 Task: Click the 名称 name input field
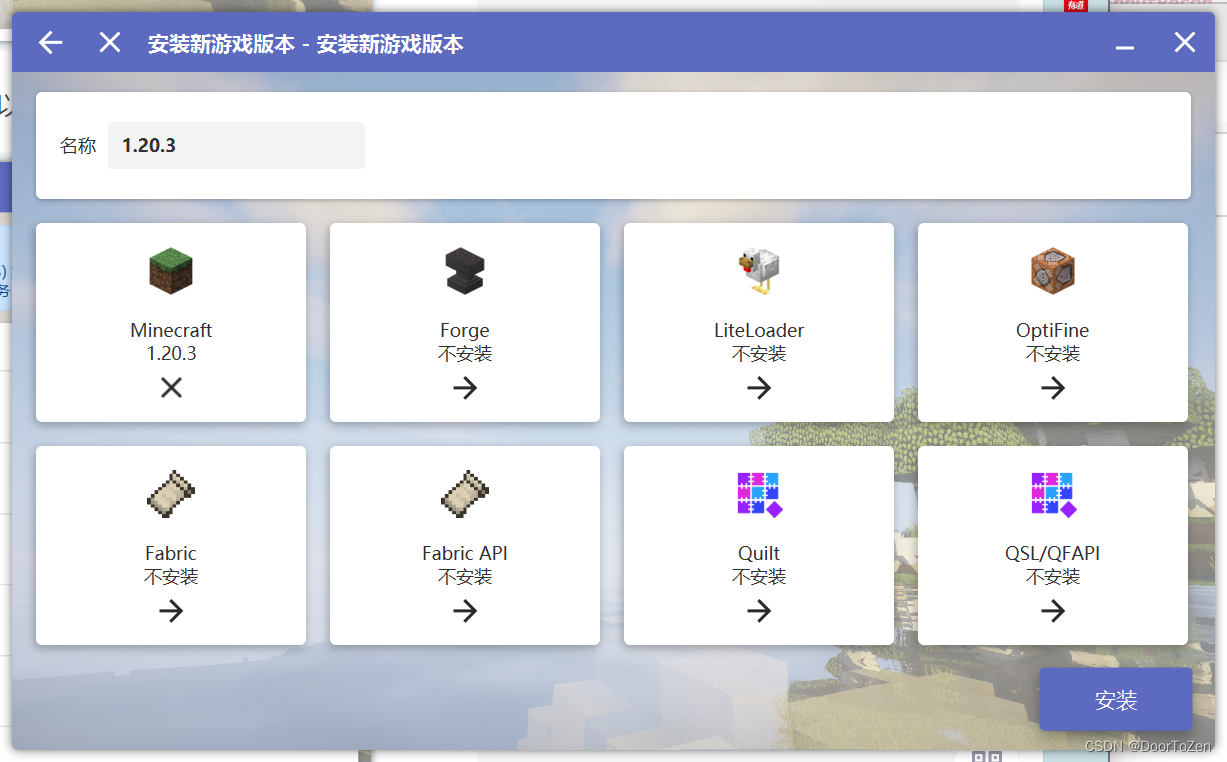pyautogui.click(x=236, y=146)
